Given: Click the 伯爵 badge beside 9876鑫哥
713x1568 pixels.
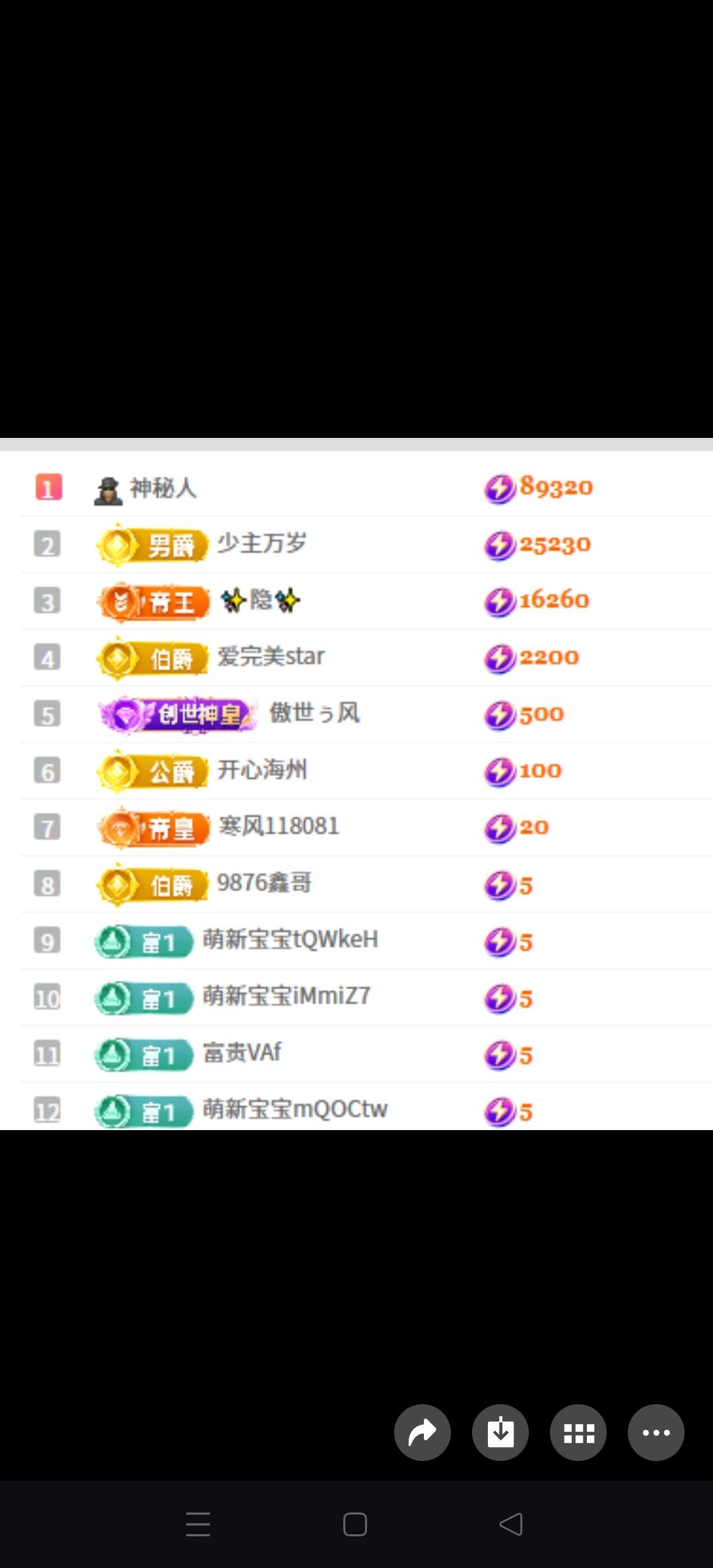Looking at the screenshot, I should tap(153, 885).
